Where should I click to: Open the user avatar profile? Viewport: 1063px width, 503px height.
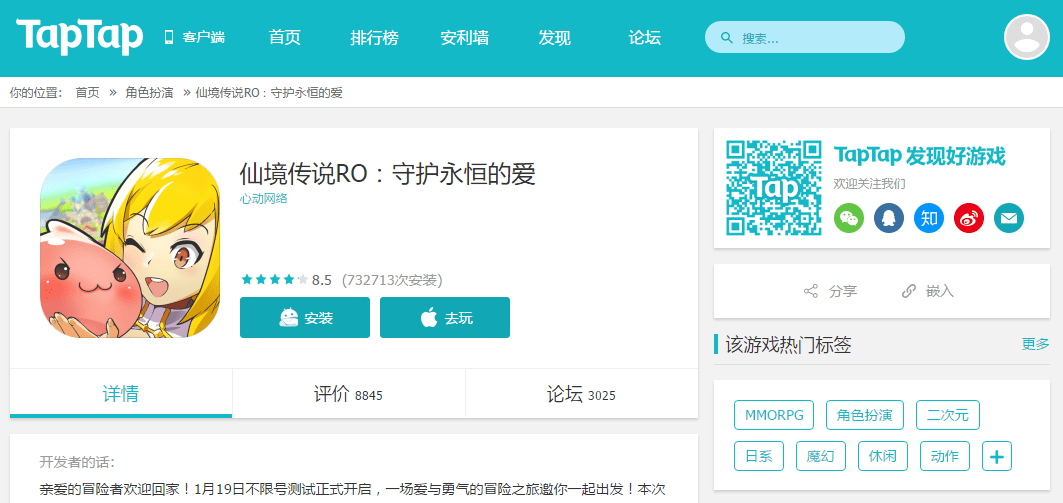pos(1026,37)
